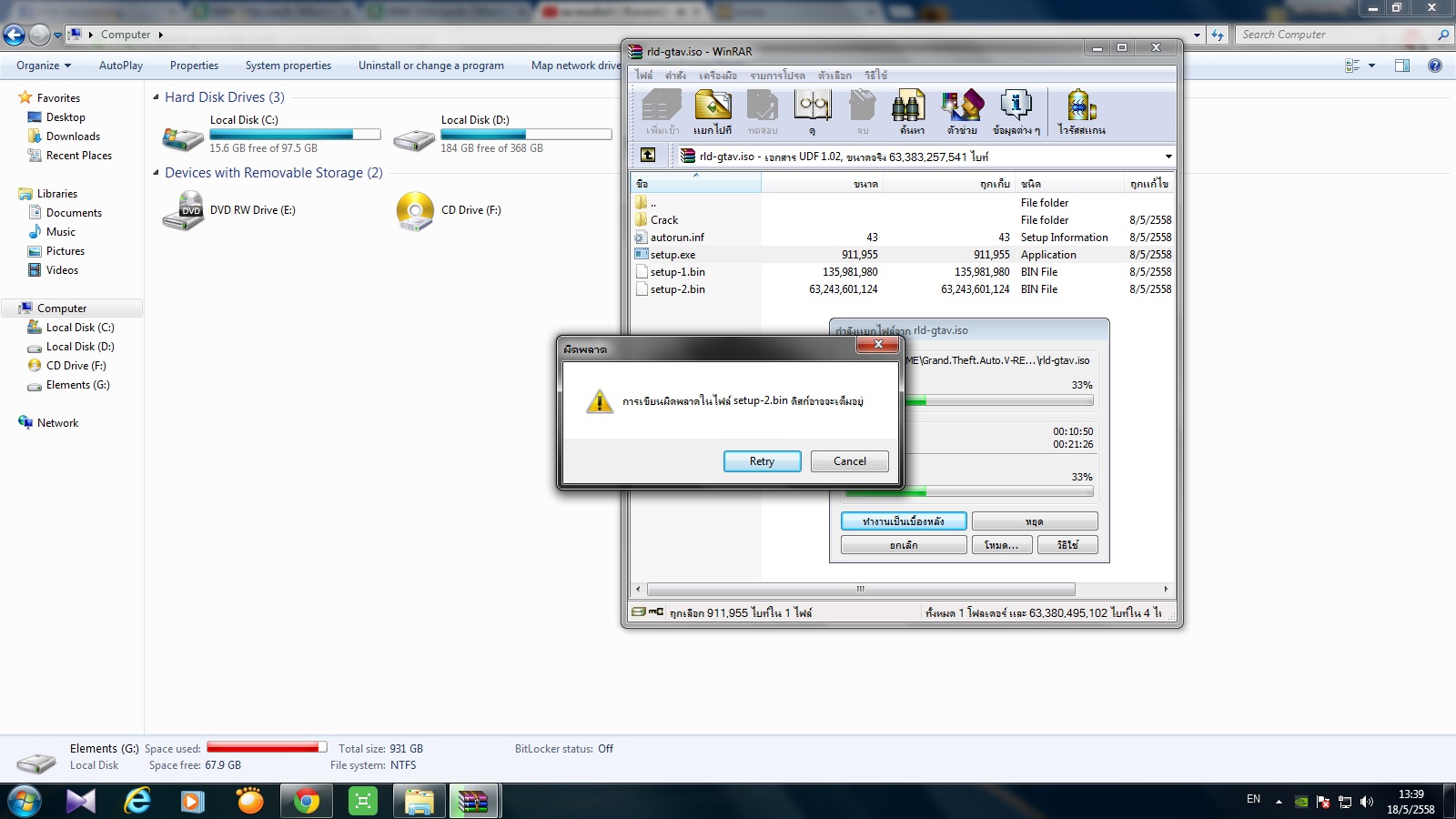Open the Explorer view options dropdown arrow

tap(1371, 66)
